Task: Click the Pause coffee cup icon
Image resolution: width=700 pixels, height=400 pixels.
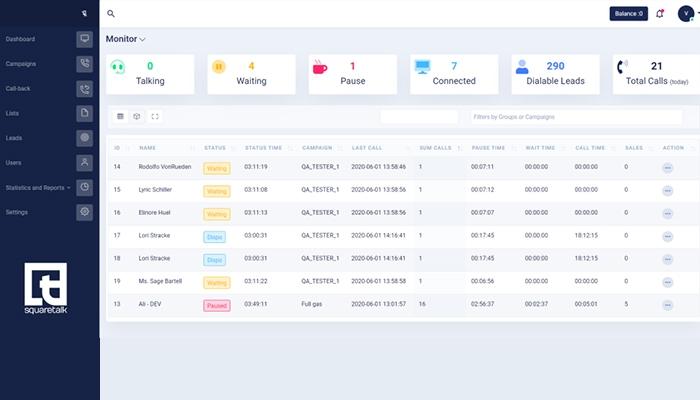Action: (320, 67)
